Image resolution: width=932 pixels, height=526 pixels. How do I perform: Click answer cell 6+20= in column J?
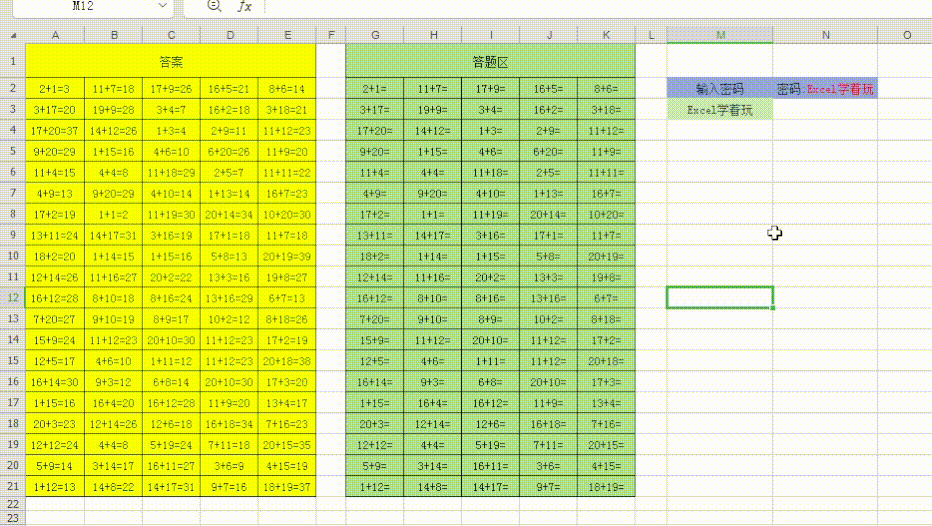(548, 152)
